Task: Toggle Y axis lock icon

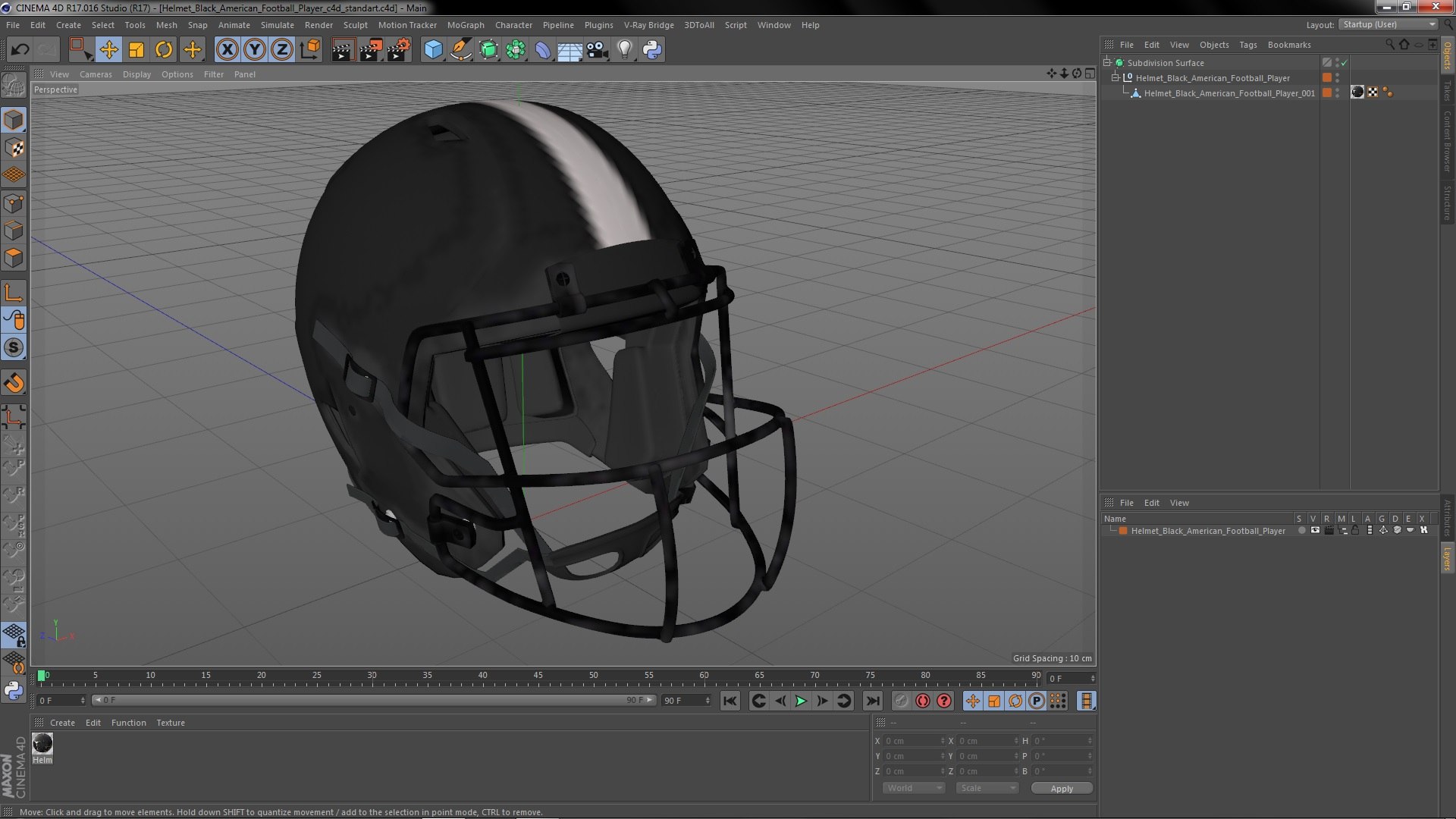Action: tap(255, 50)
